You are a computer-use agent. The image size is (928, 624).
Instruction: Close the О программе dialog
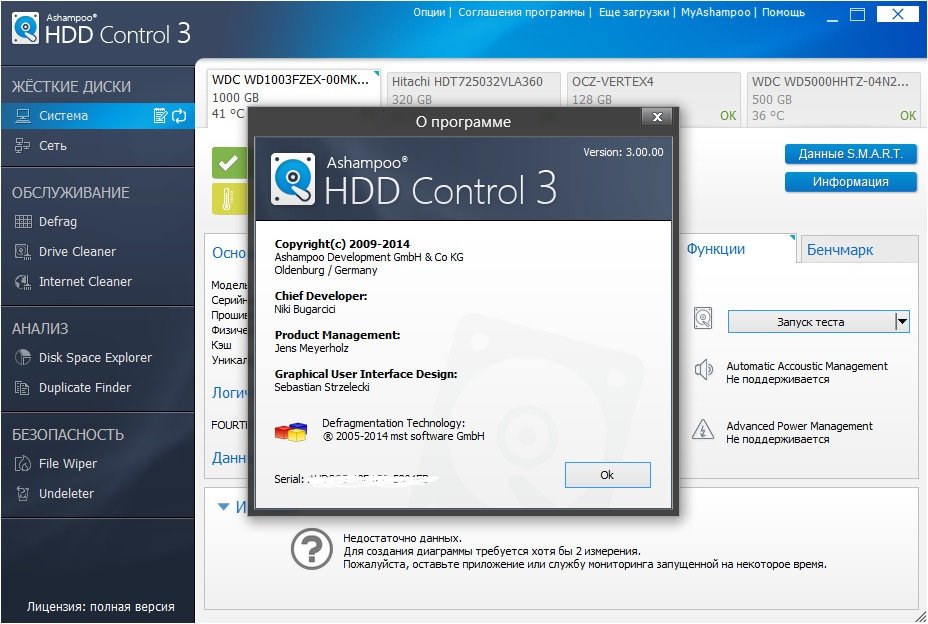(657, 117)
